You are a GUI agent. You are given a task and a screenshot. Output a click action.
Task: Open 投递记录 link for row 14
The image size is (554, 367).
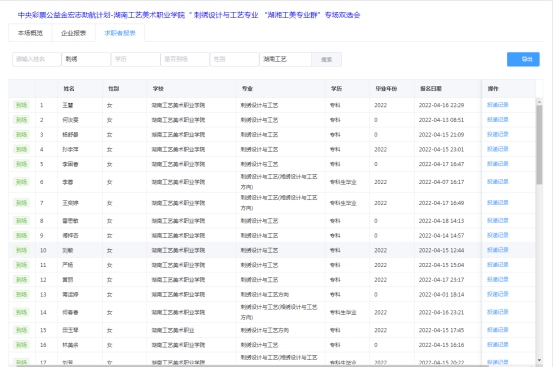coord(497,312)
